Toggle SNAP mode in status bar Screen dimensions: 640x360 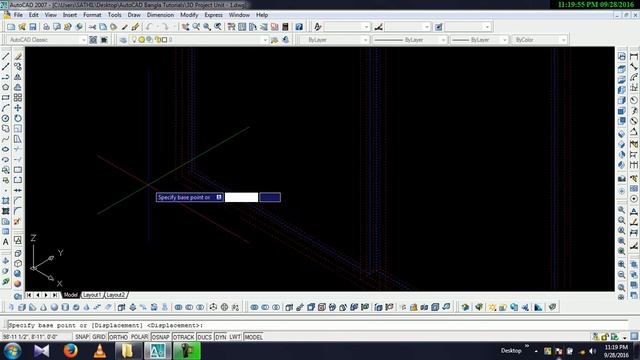[82, 337]
